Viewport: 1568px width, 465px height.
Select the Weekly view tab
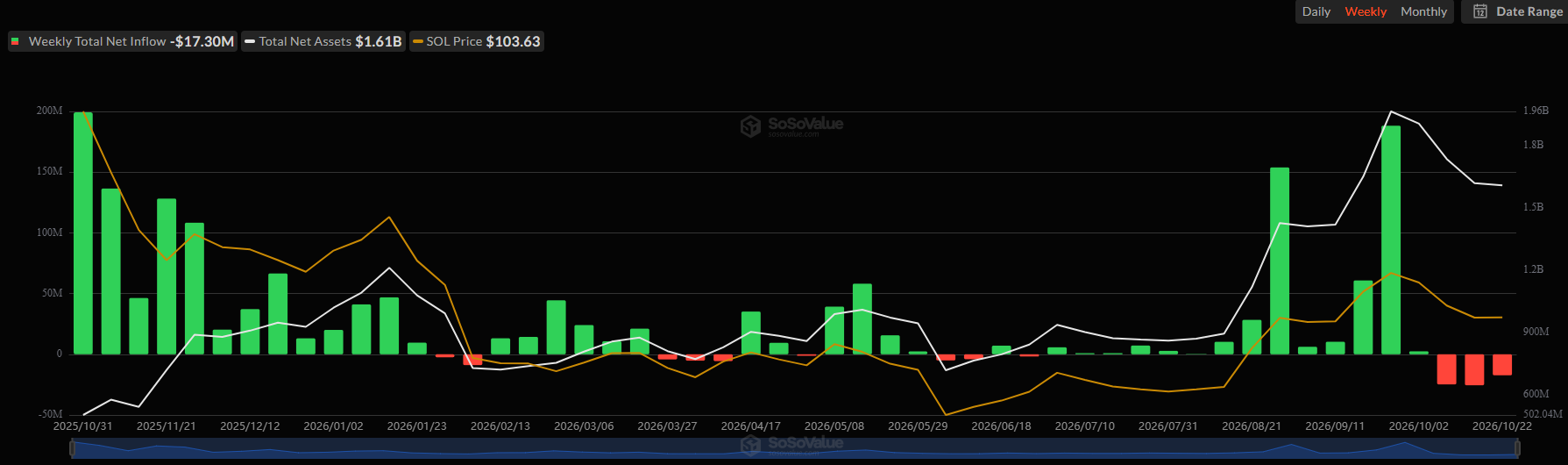pos(1366,11)
